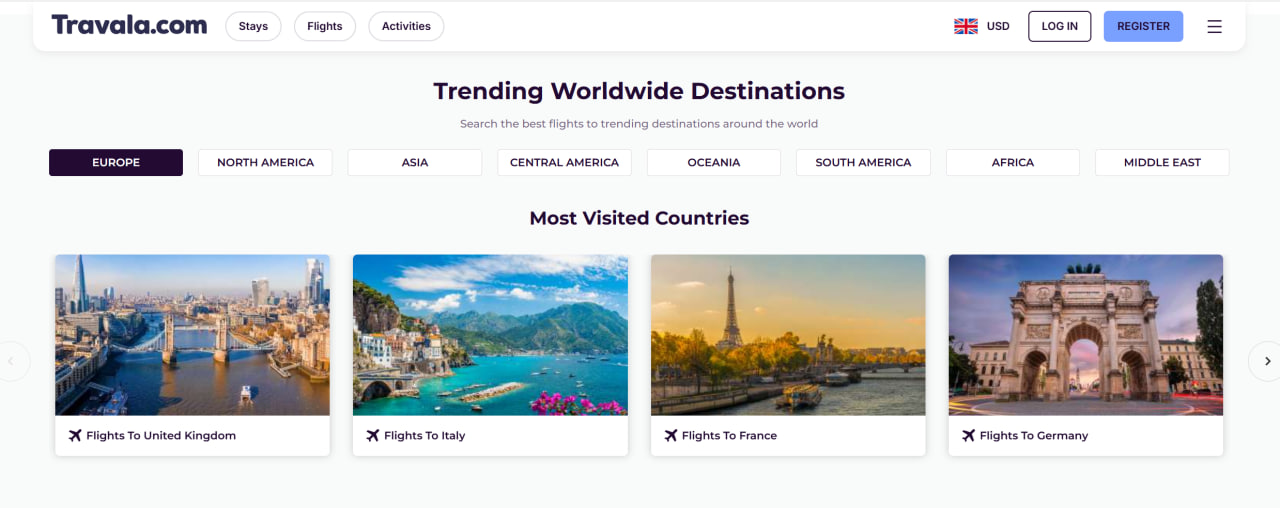Click airplane icon beside Flights To Italy
Screen dimensions: 1280x508
(373, 436)
